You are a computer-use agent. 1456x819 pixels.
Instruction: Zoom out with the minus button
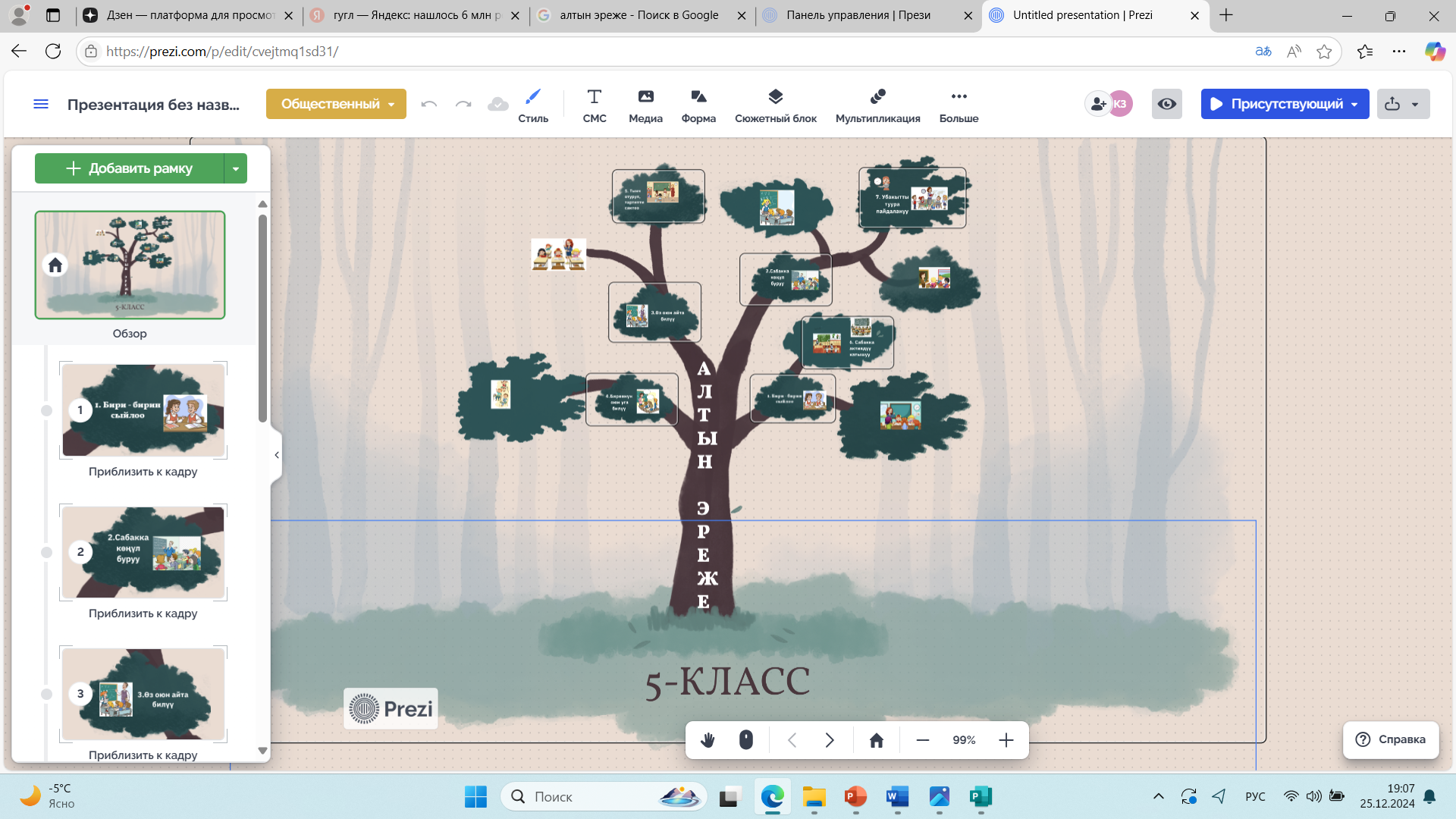(923, 740)
